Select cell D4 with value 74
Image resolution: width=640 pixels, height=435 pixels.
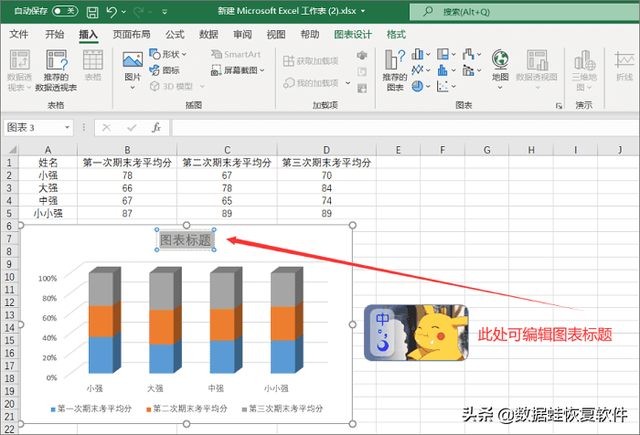327,200
